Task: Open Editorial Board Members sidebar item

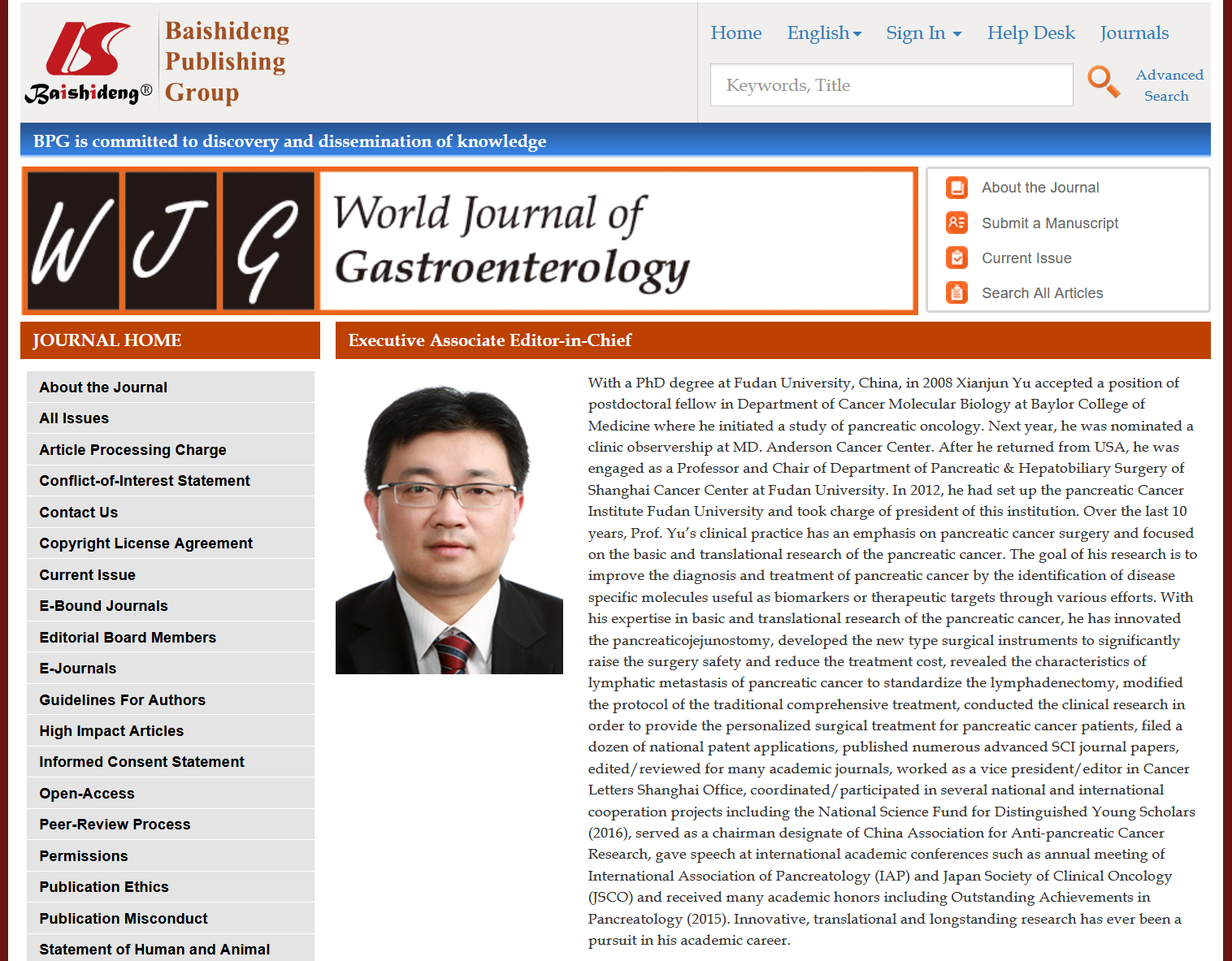Action: tap(171, 638)
